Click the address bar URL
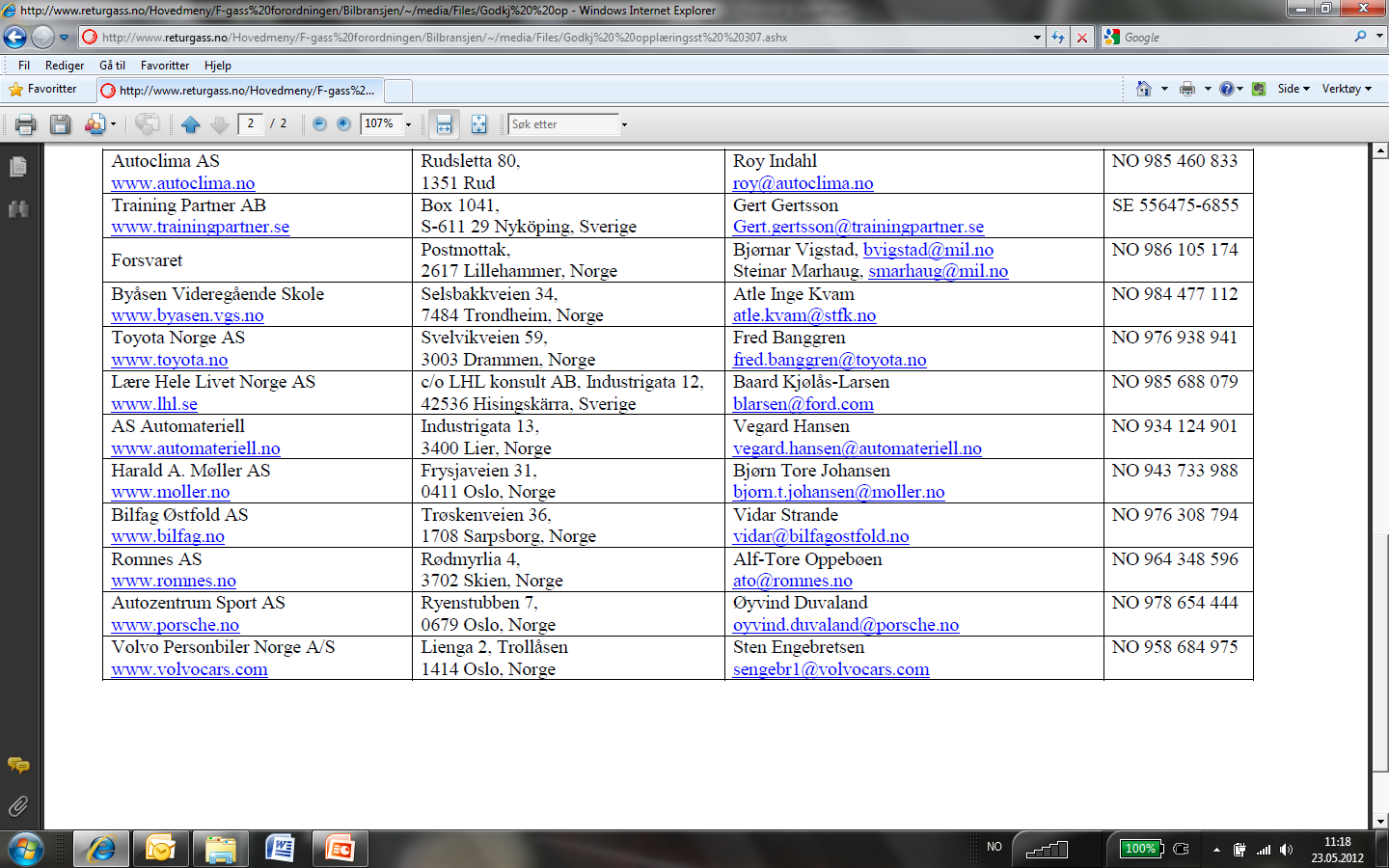Screen dimensions: 1389x868 (x=445, y=38)
